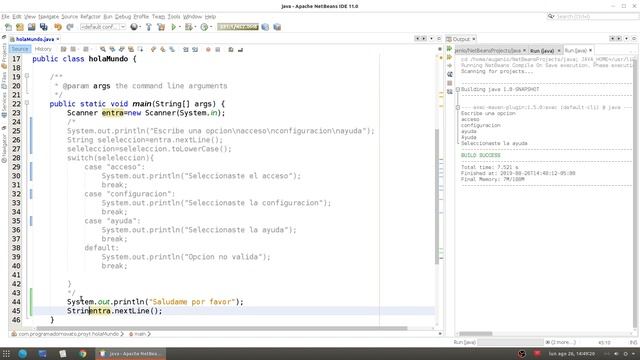Click the Run (java) progress bar
Image resolution: width=640 pixels, height=360 pixels.
(x=510, y=342)
